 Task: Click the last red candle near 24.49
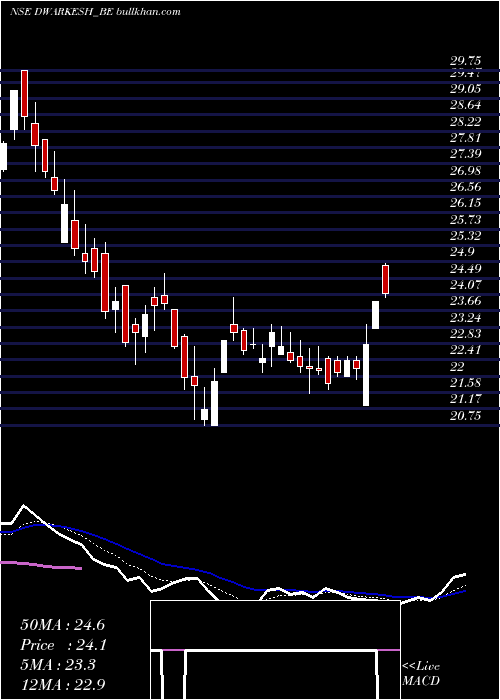click(x=385, y=279)
